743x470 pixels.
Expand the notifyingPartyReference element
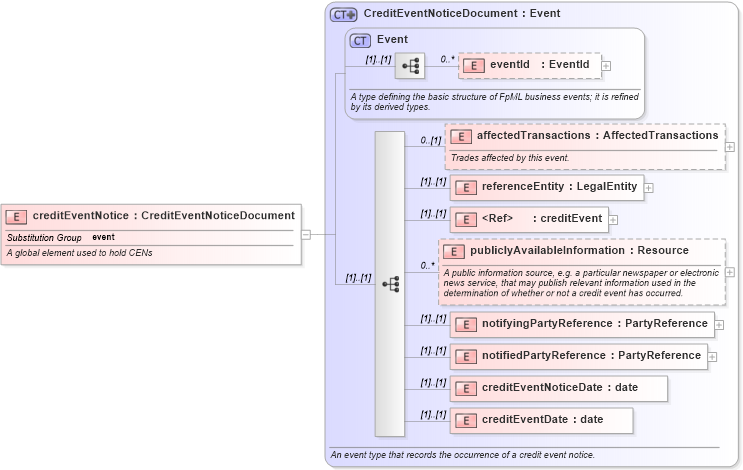pos(719,325)
